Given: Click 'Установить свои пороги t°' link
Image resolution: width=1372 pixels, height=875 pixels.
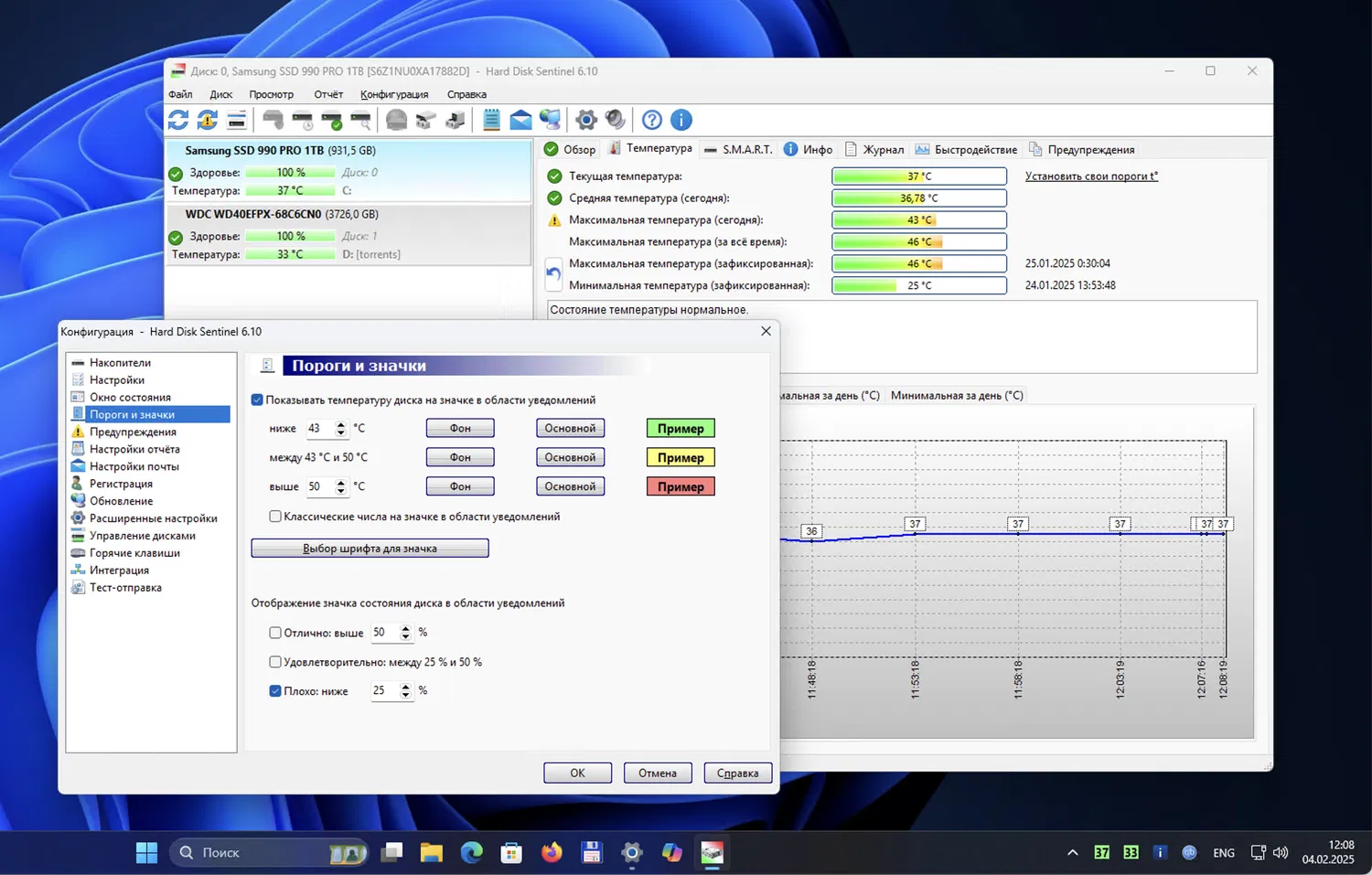Looking at the screenshot, I should coord(1091,176).
